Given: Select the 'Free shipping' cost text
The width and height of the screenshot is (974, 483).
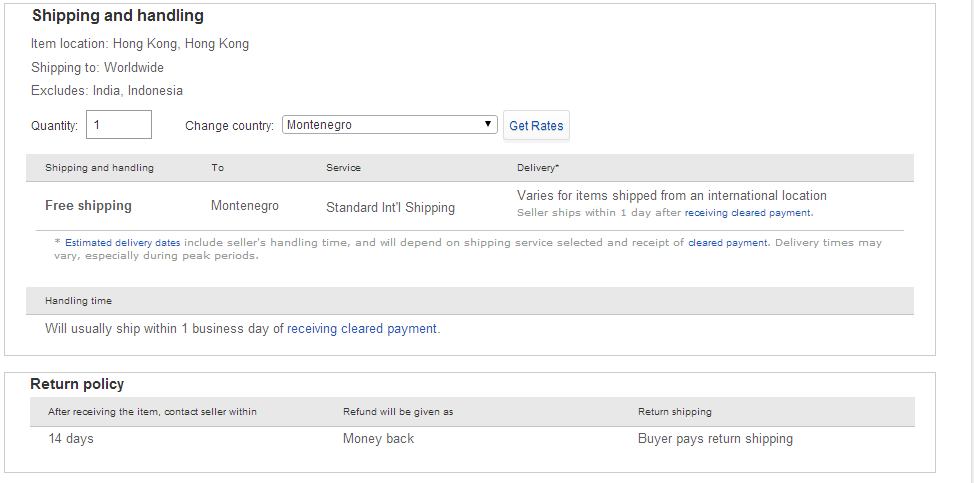Looking at the screenshot, I should pyautogui.click(x=88, y=206).
